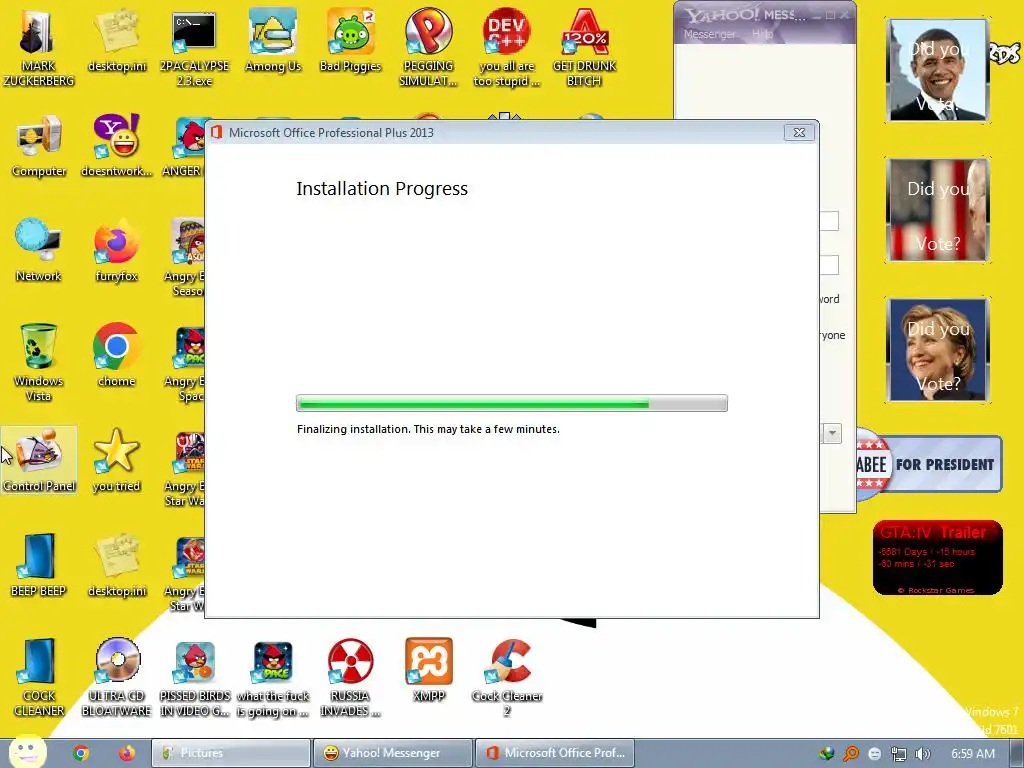The height and width of the screenshot is (768, 1024).
Task: Activate the Microsoft Office Prof... taskbar button
Action: coord(554,753)
